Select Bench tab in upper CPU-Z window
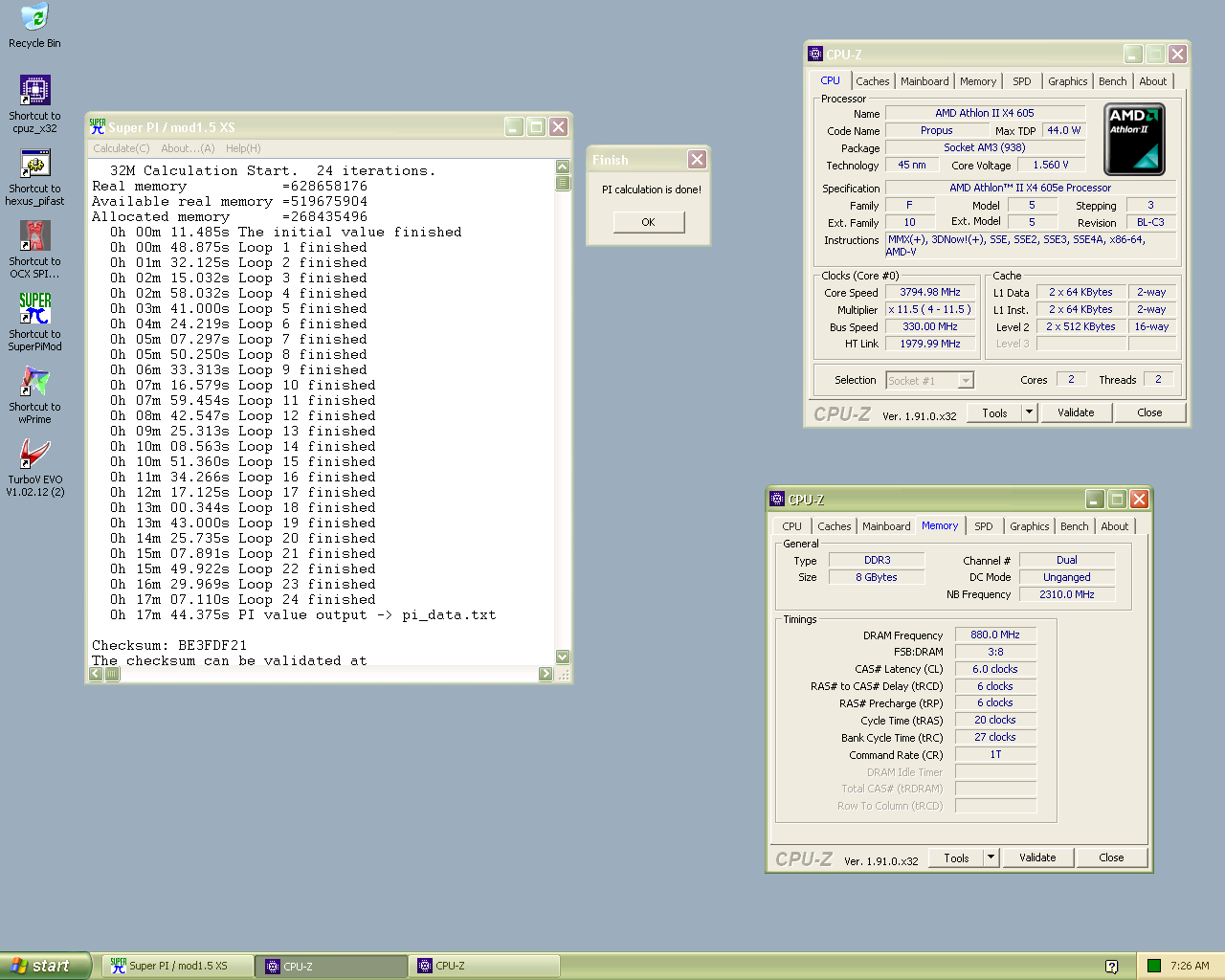 pos(1112,81)
